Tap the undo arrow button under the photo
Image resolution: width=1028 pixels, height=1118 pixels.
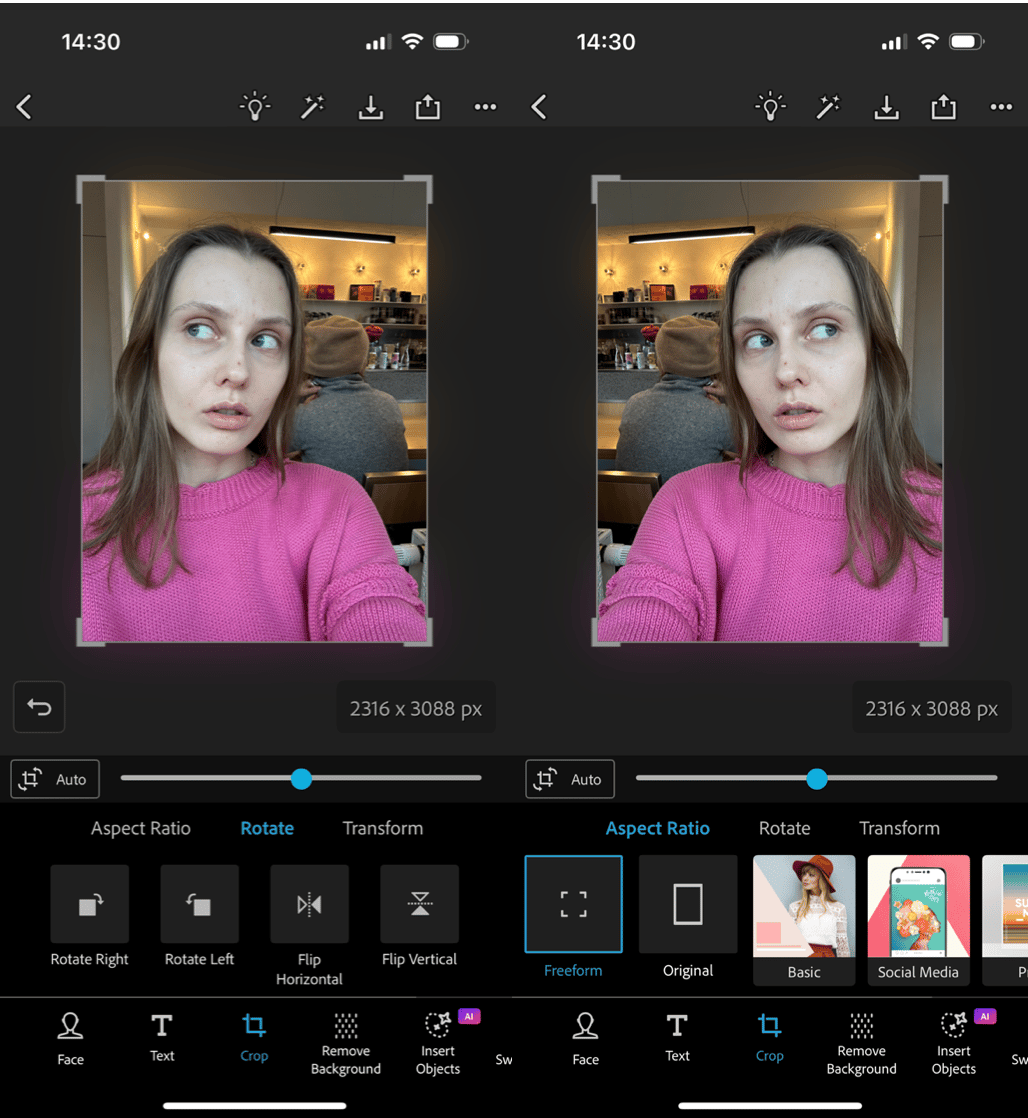click(x=39, y=708)
